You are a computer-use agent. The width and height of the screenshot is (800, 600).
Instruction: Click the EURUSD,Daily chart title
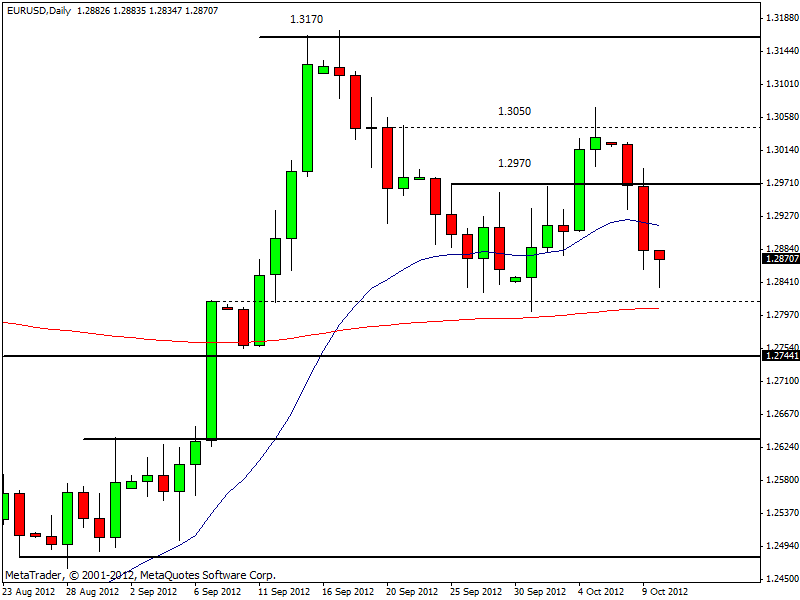pyautogui.click(x=28, y=10)
